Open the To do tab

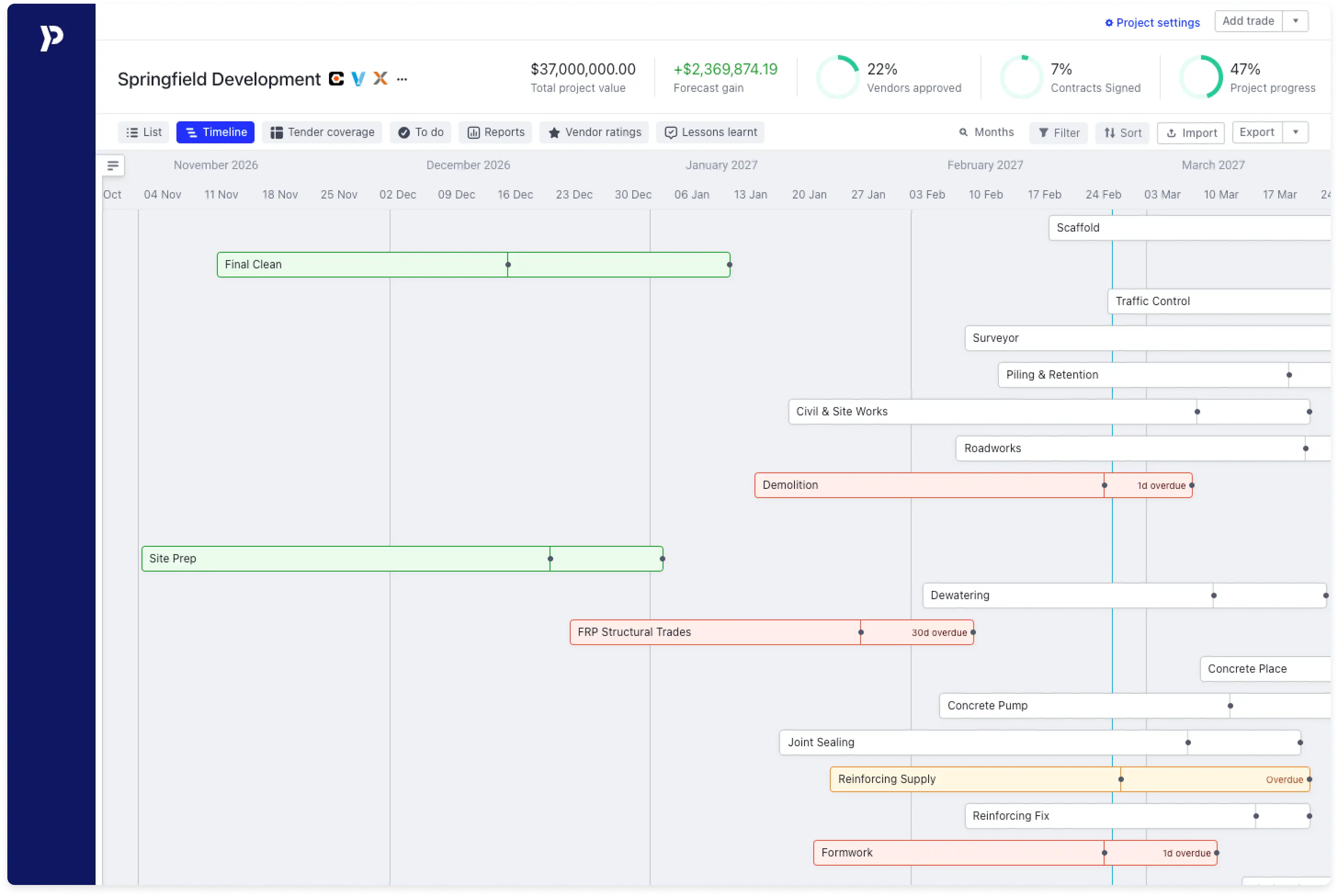point(420,132)
